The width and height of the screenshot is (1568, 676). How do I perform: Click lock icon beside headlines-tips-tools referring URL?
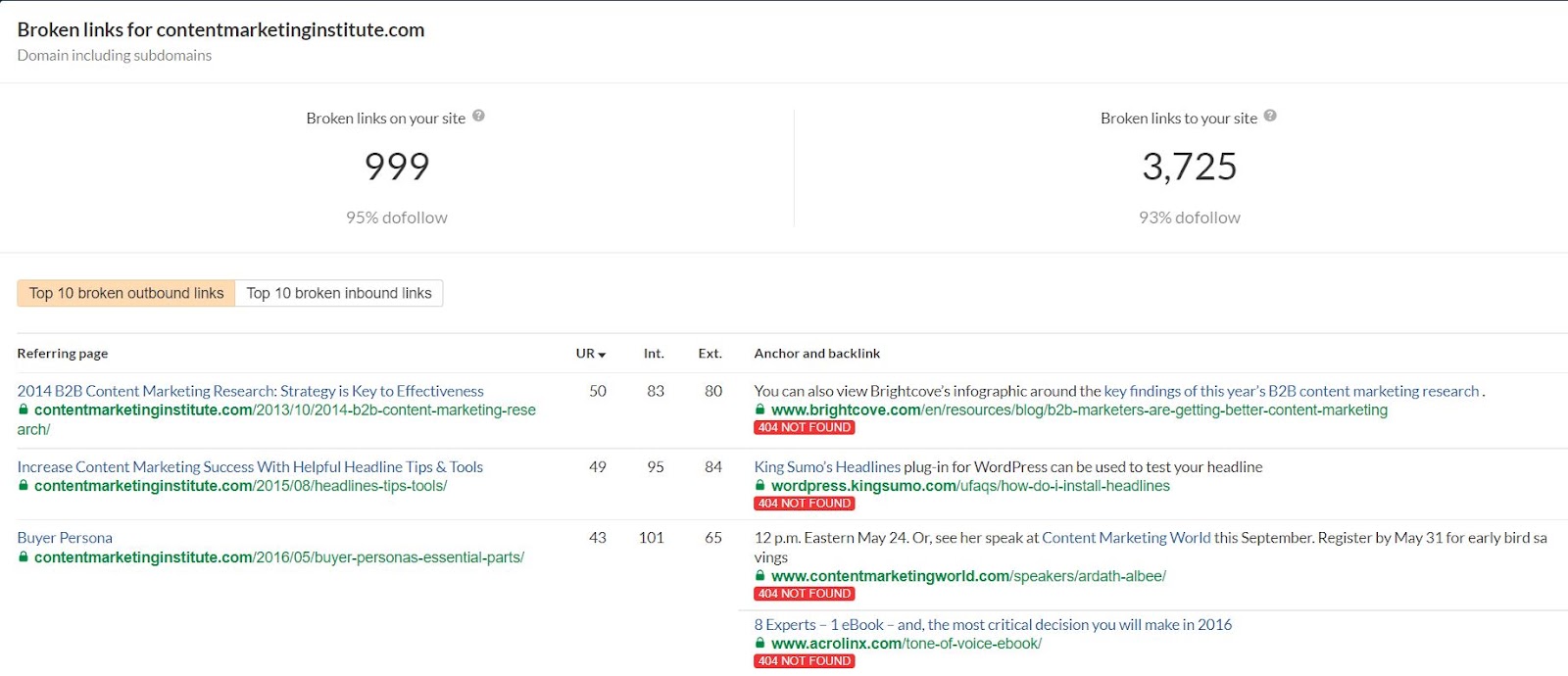pos(24,485)
